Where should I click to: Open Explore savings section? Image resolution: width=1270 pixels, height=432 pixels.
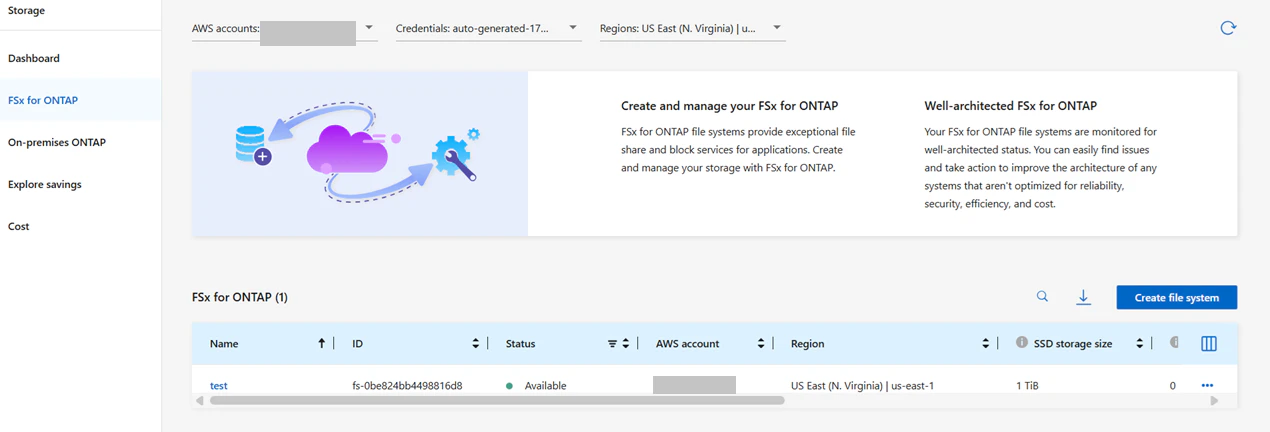pos(45,184)
